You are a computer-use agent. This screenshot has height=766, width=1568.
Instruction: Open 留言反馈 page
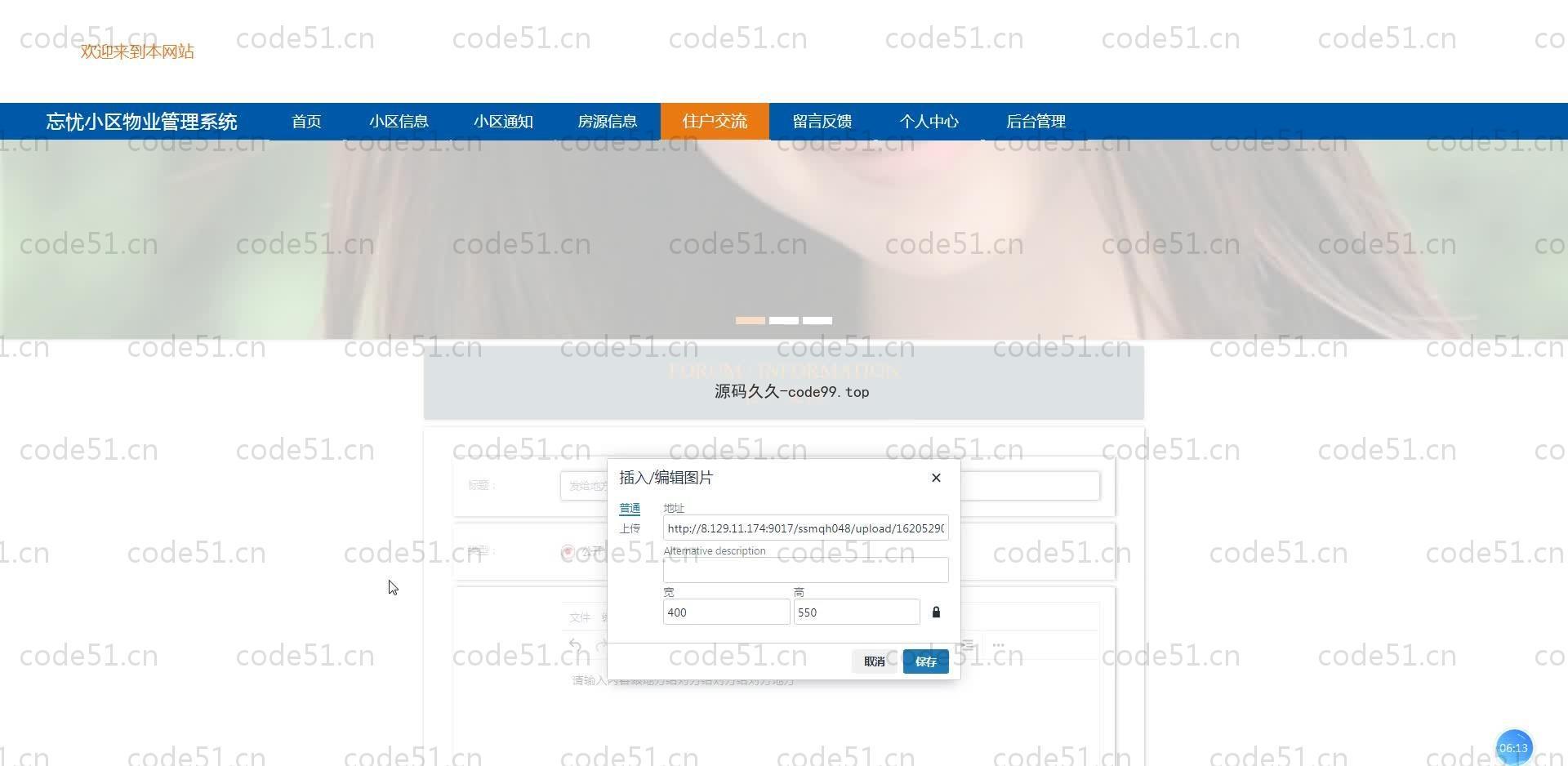click(822, 122)
